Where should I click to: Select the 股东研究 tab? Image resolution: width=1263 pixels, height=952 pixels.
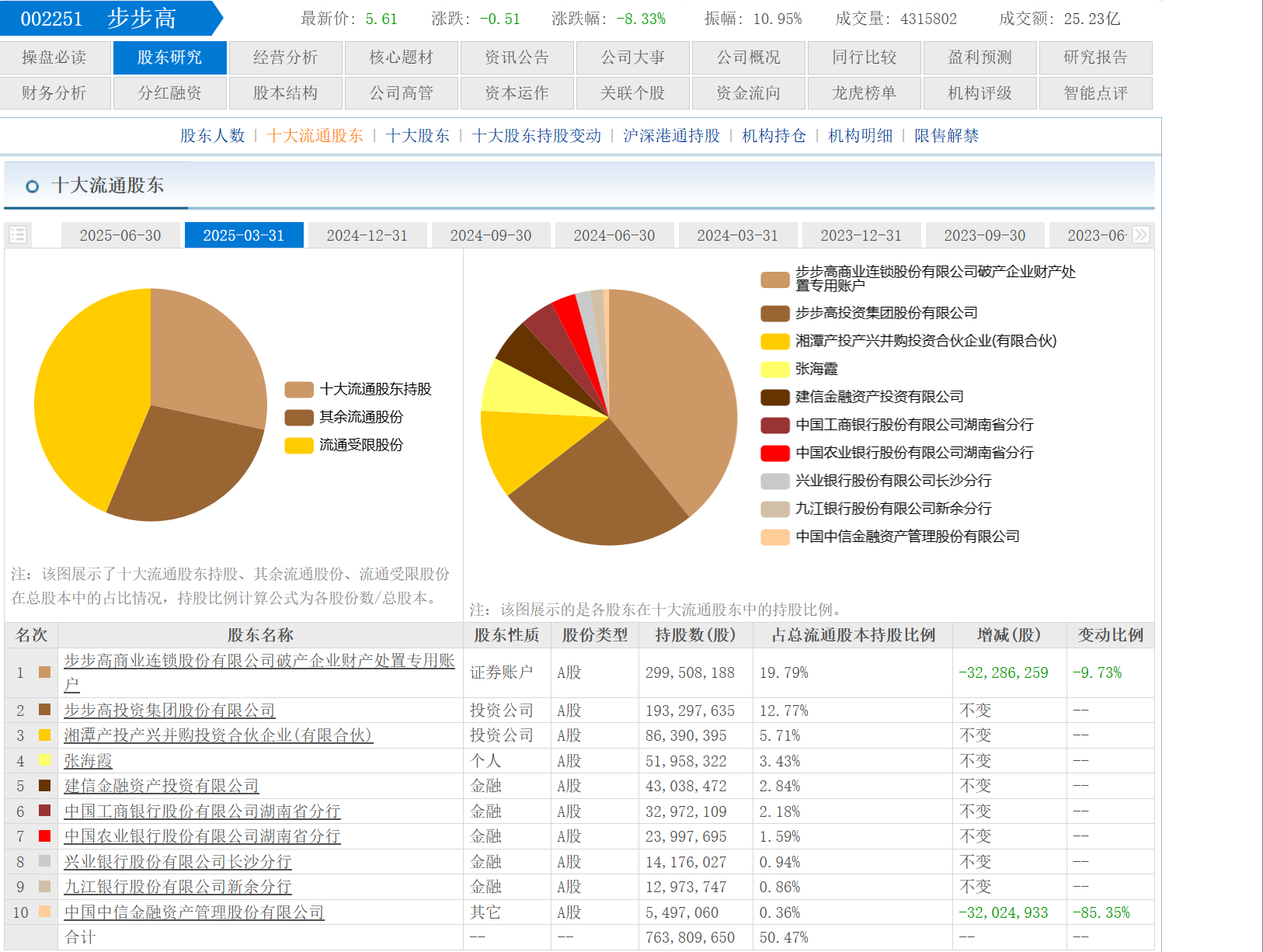click(x=170, y=57)
